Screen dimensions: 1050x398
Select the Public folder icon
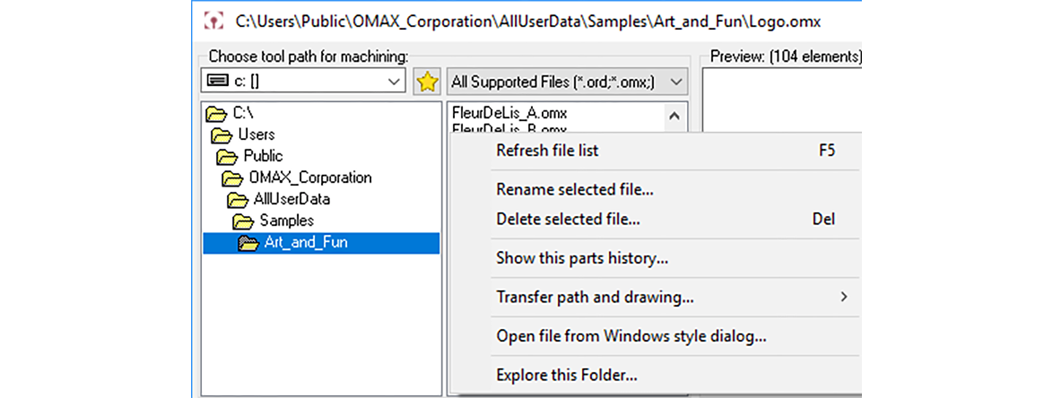click(228, 156)
